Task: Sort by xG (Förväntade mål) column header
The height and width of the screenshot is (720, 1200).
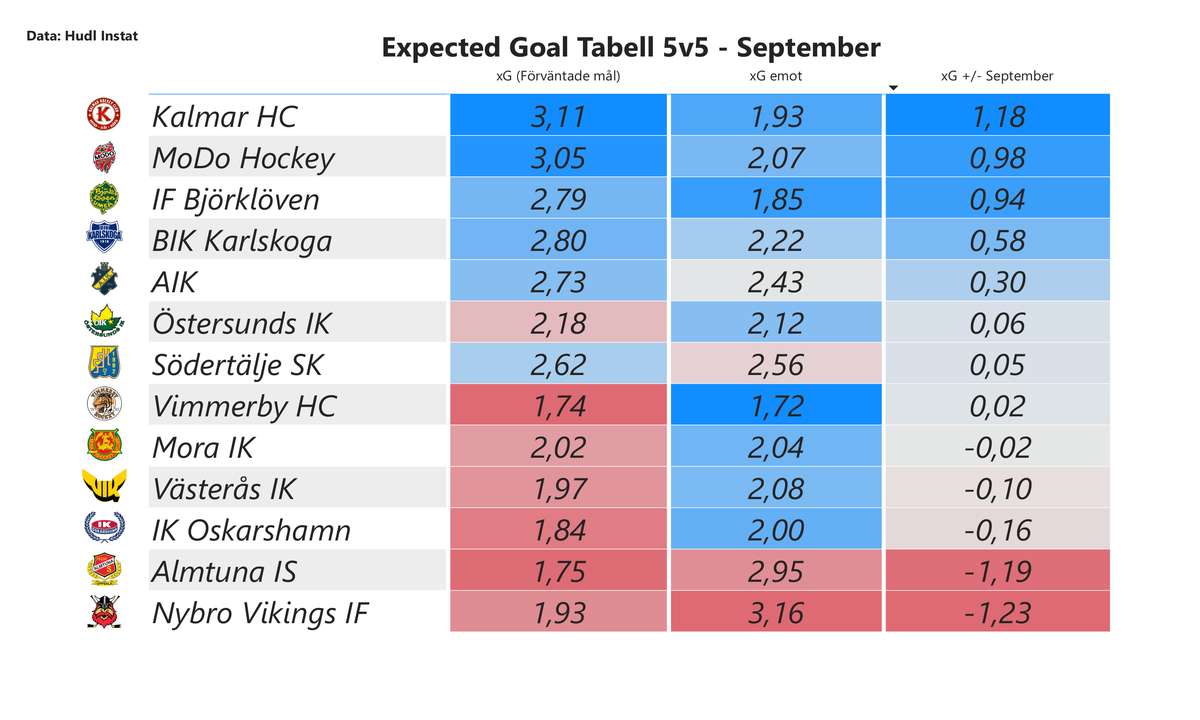Action: pos(559,76)
